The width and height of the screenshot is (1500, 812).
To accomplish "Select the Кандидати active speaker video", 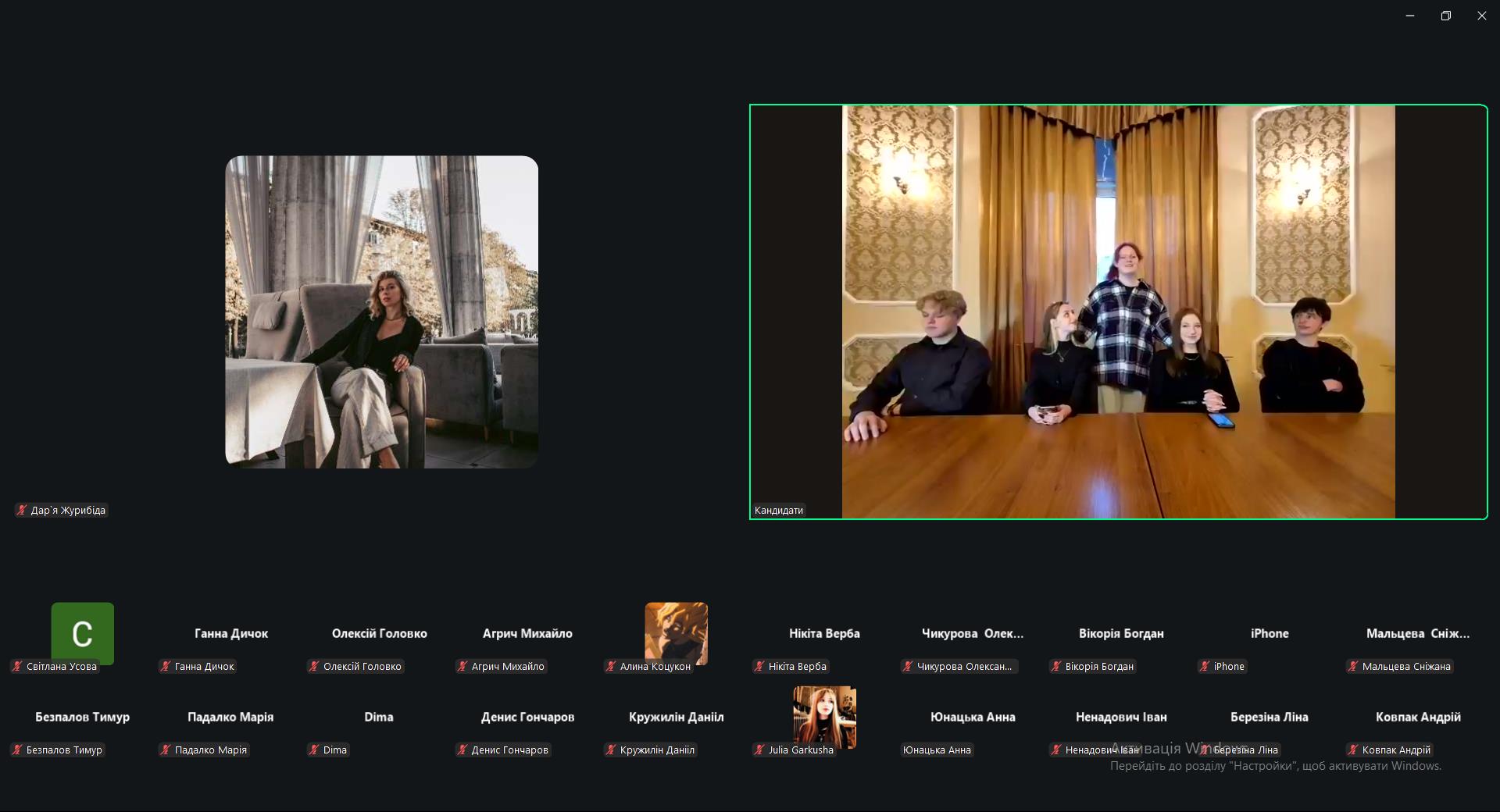I will click(1118, 312).
